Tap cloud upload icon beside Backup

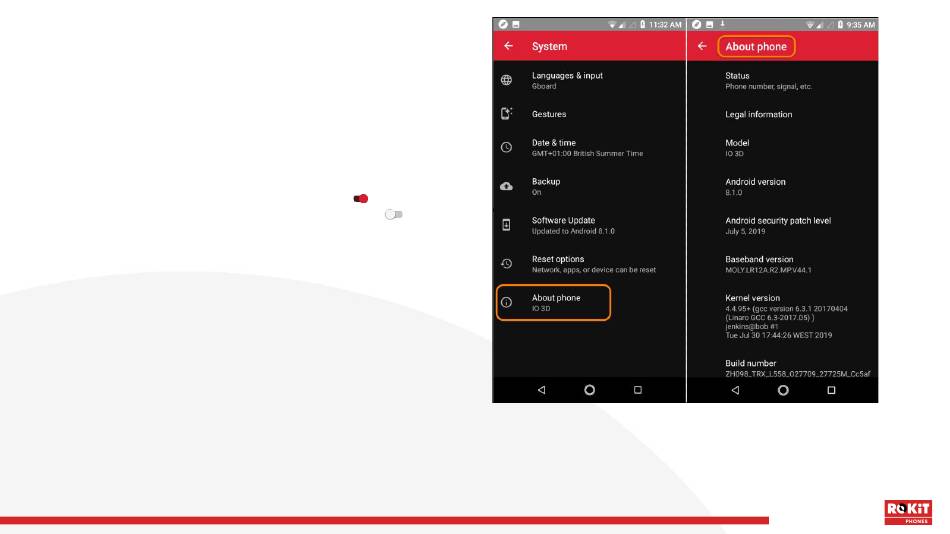(507, 186)
